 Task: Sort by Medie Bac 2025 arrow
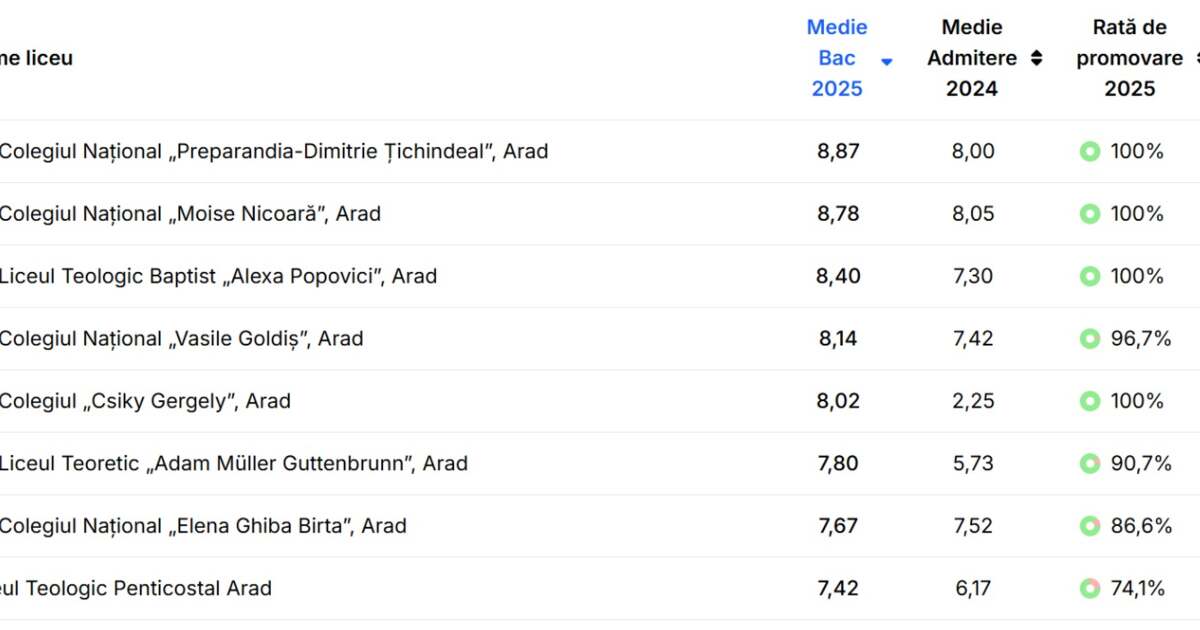coord(886,62)
